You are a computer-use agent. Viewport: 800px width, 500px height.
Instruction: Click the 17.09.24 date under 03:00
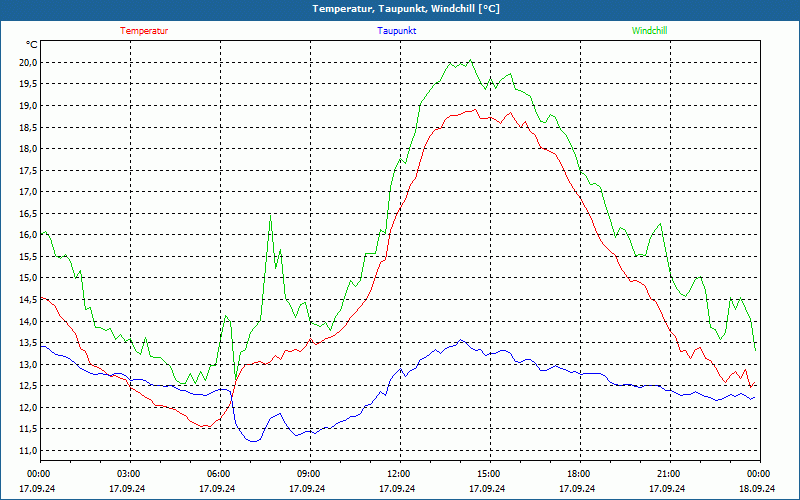tap(128, 488)
